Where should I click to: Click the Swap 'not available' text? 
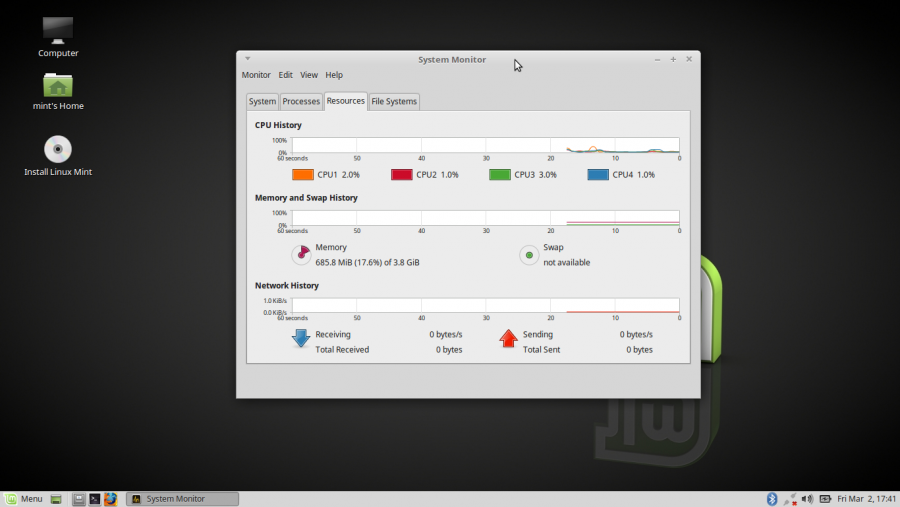[x=567, y=262]
